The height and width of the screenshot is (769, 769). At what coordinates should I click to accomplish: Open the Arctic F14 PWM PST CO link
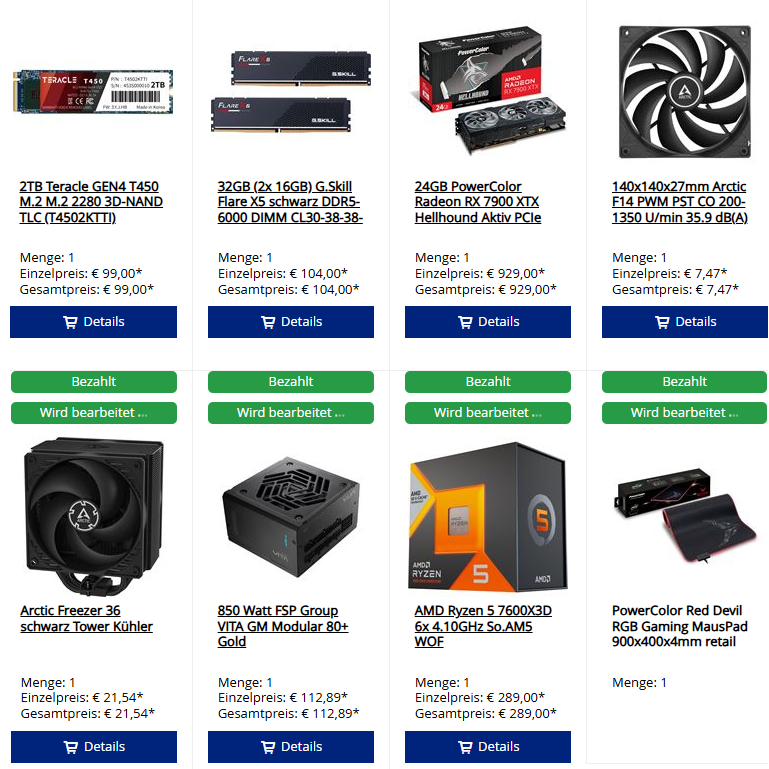(x=679, y=202)
